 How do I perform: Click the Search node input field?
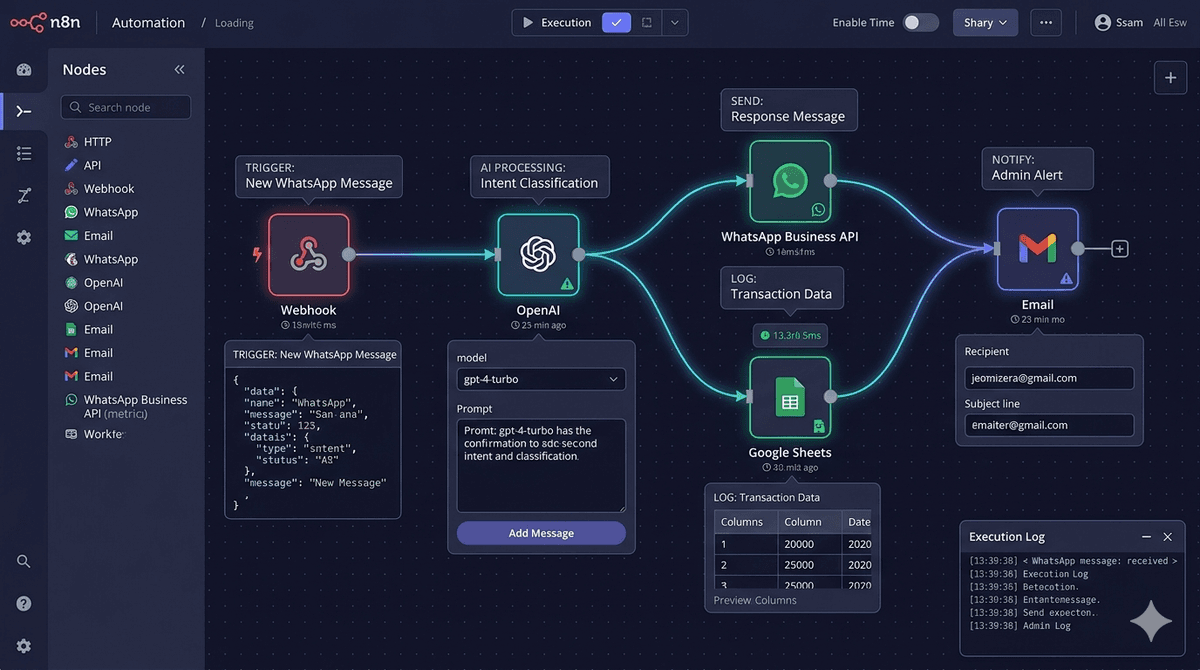point(126,107)
